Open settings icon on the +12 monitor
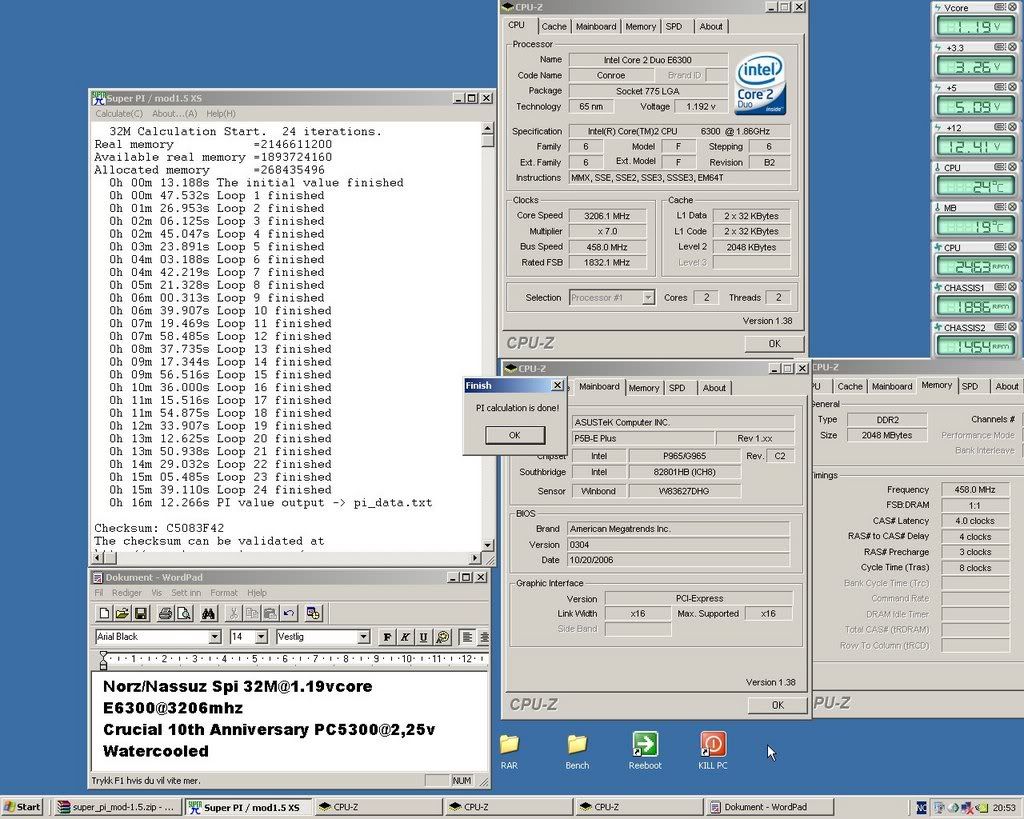The image size is (1024, 819). [x=1000, y=127]
